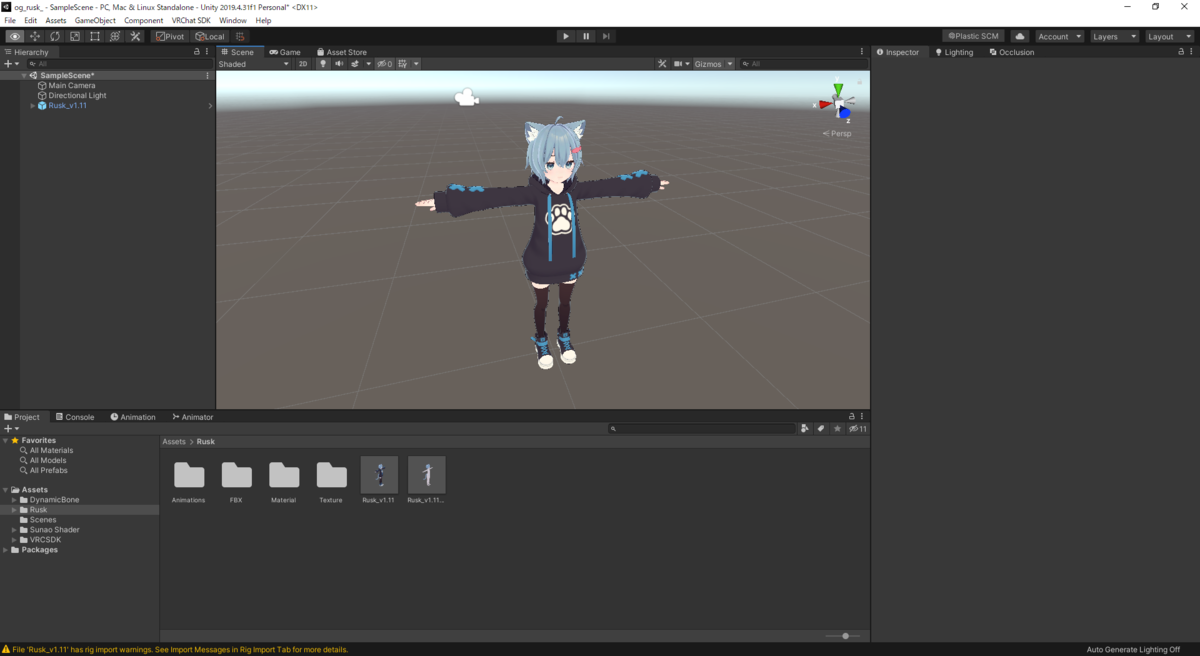Collapse the SampleScene foldout
This screenshot has height=656, width=1200.
pyautogui.click(x=24, y=75)
